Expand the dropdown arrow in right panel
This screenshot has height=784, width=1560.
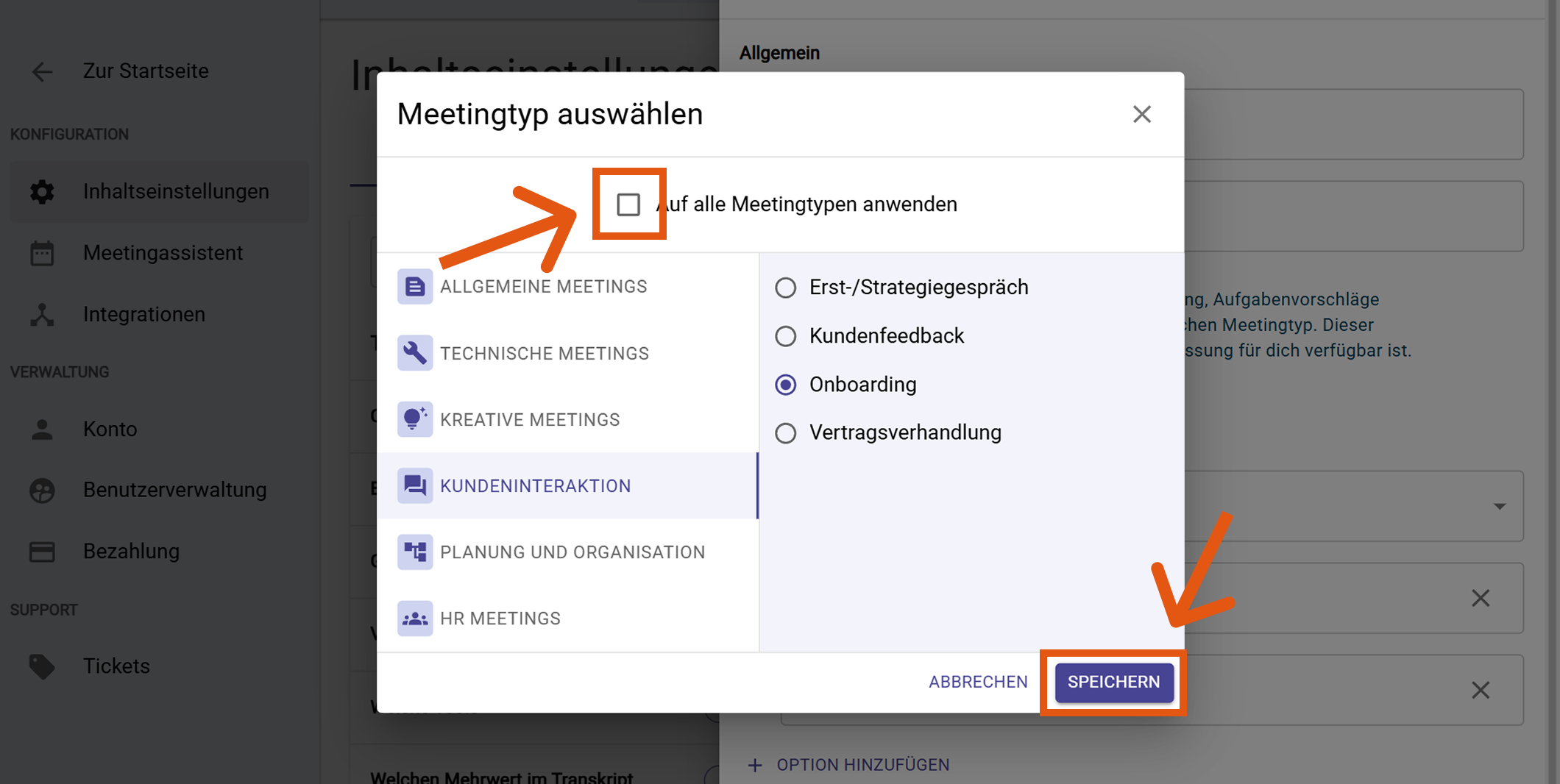tap(1499, 506)
